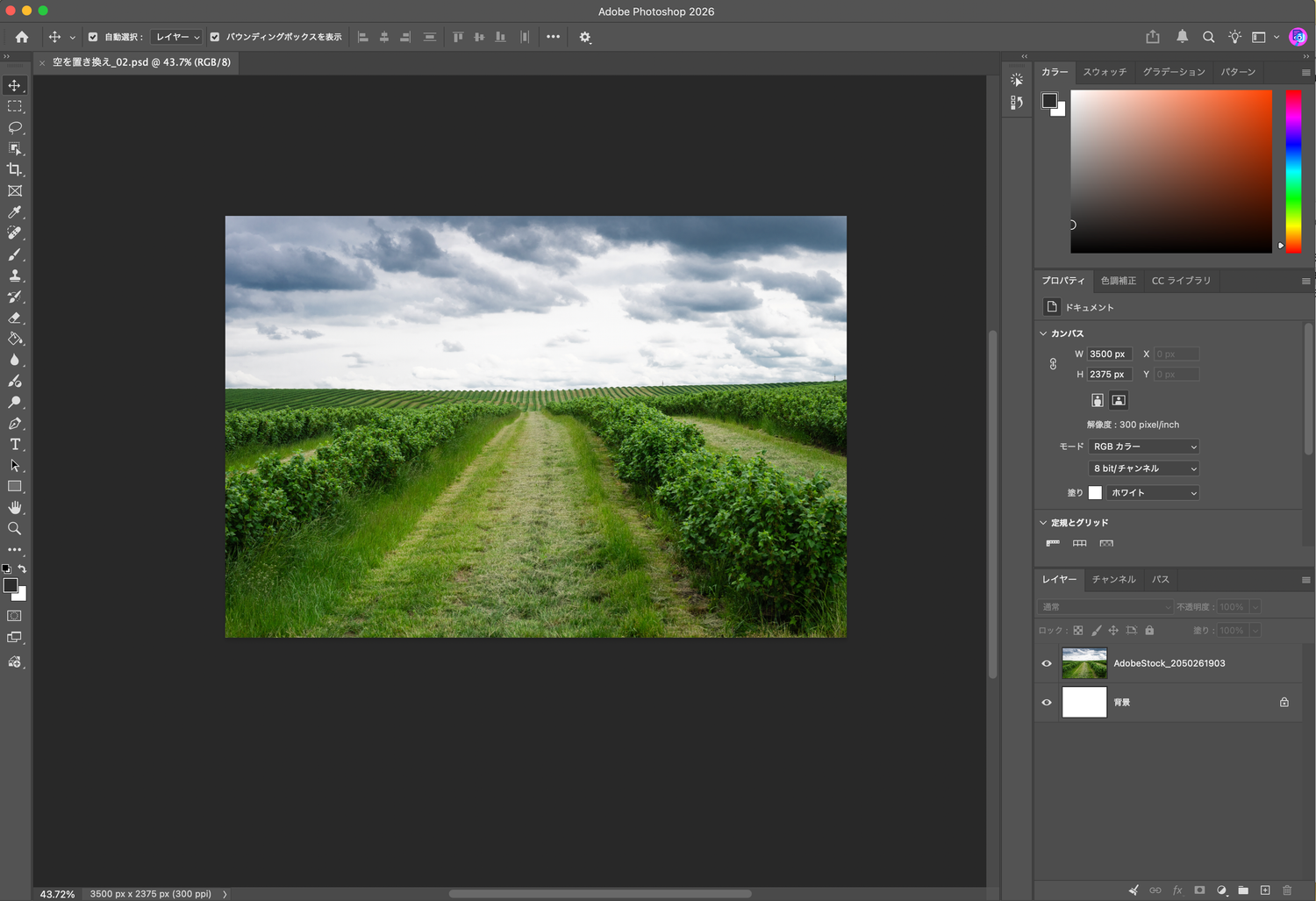Image resolution: width=1316 pixels, height=901 pixels.
Task: Adjust the hue slider strip
Action: pyautogui.click(x=1293, y=171)
